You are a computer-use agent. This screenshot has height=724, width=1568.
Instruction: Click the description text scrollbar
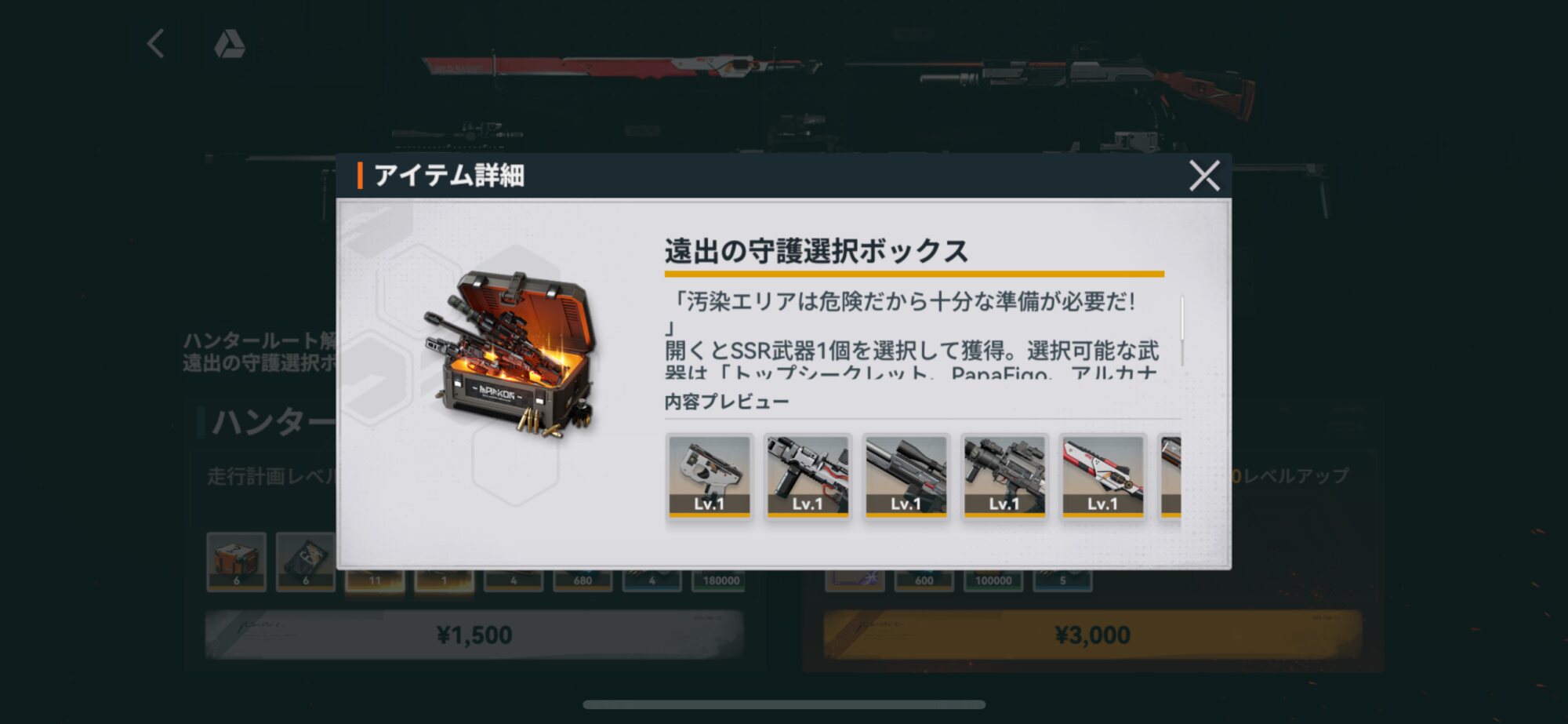(1181, 330)
